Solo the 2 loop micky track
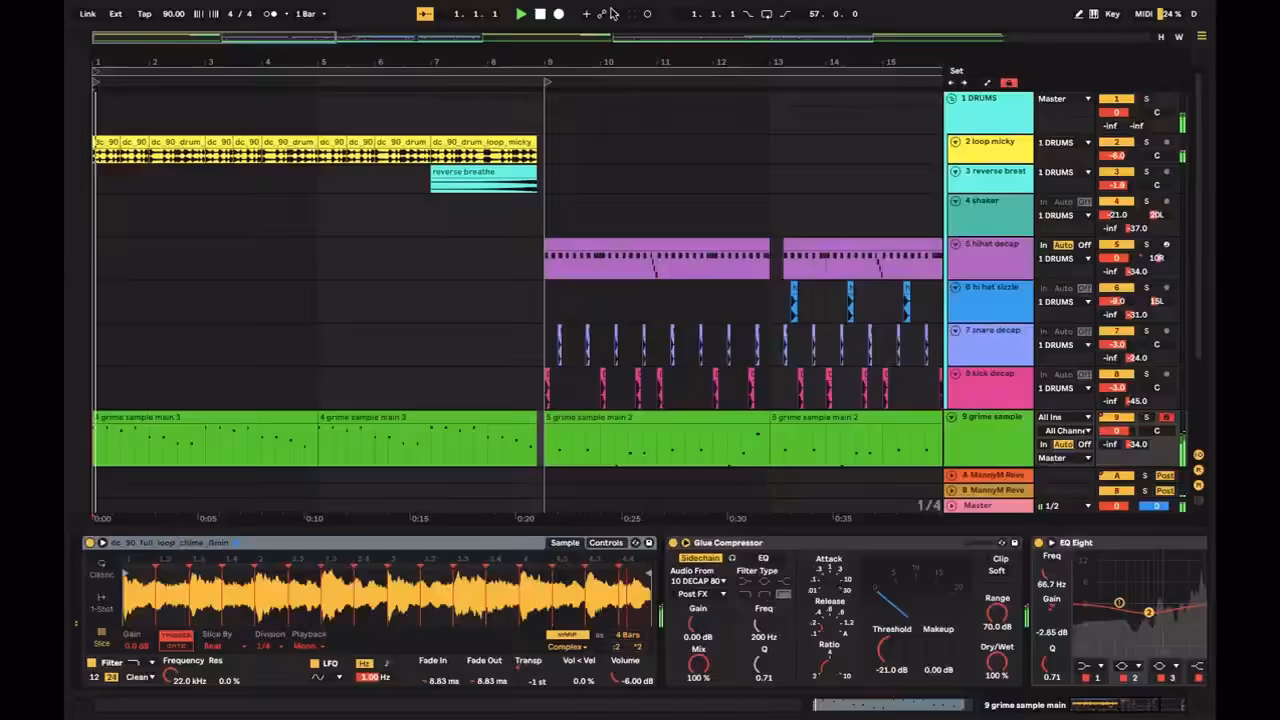 (1146, 142)
